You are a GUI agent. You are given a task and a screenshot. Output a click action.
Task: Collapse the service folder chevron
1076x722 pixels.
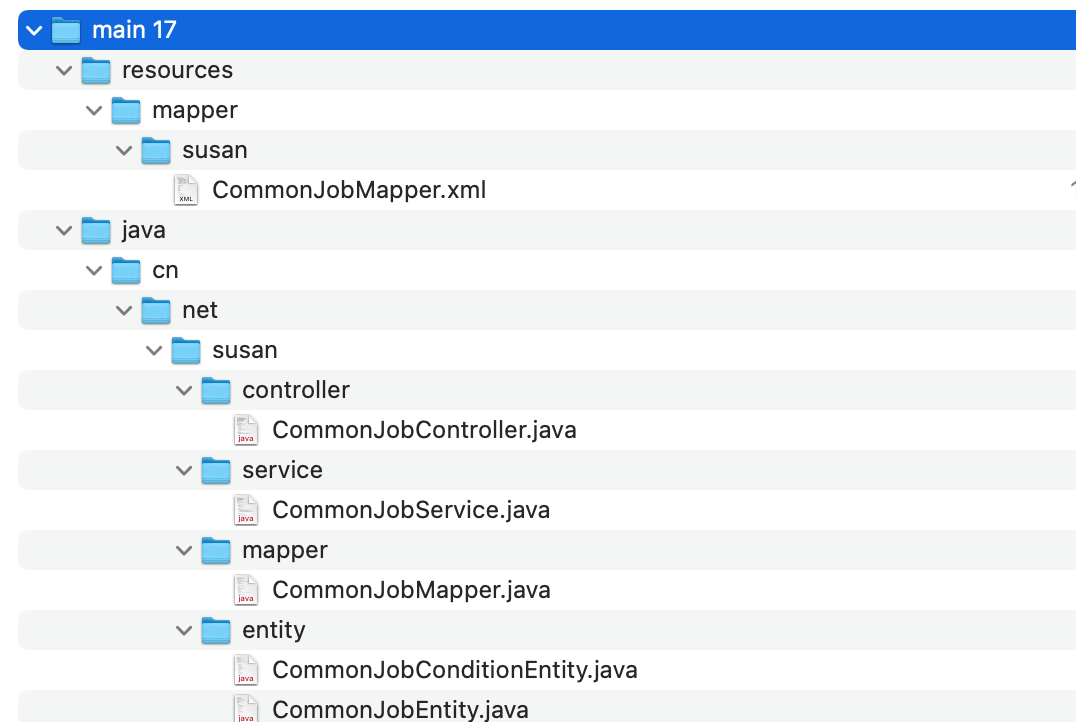(185, 470)
